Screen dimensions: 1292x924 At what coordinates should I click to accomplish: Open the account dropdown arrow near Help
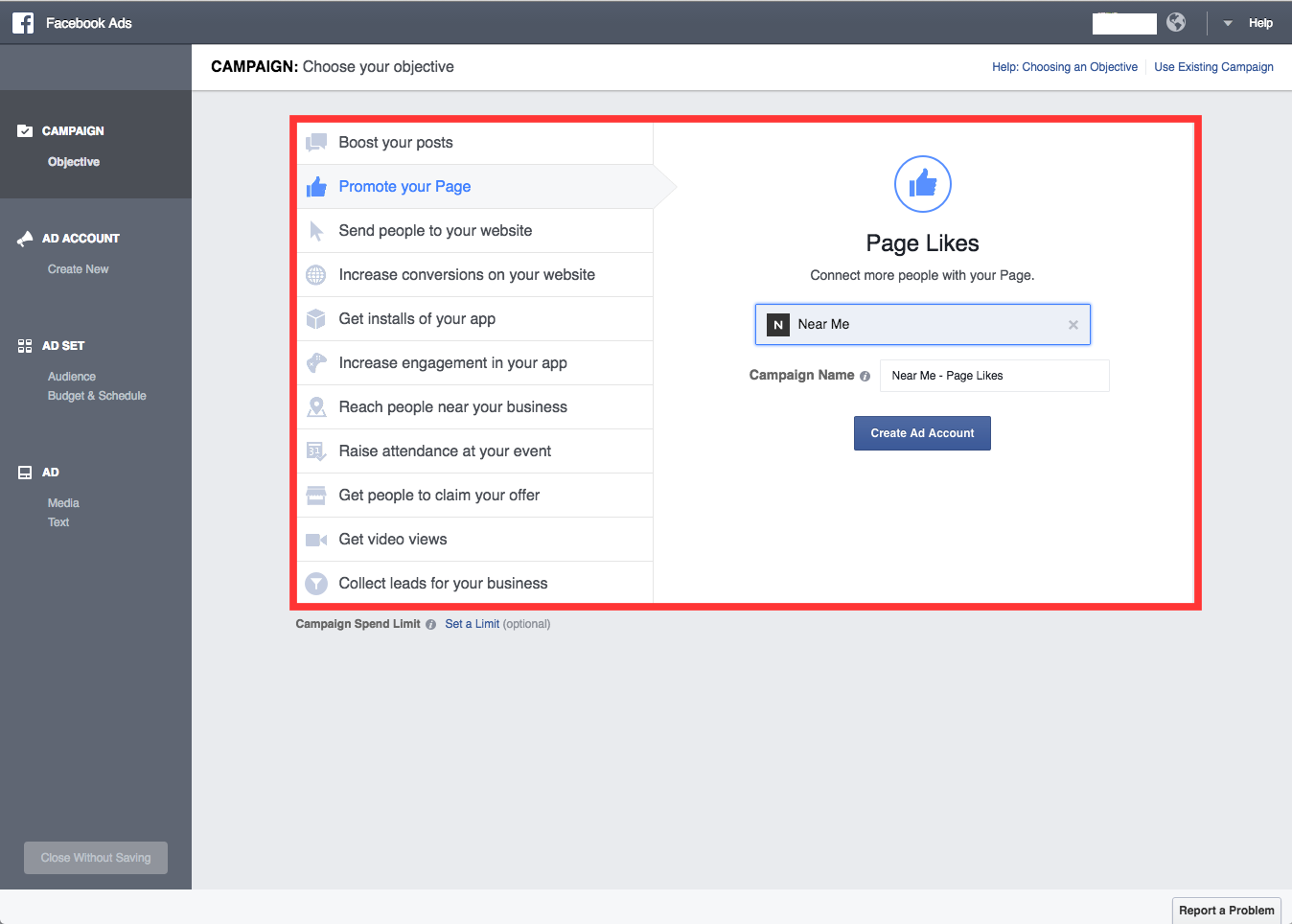tap(1228, 23)
